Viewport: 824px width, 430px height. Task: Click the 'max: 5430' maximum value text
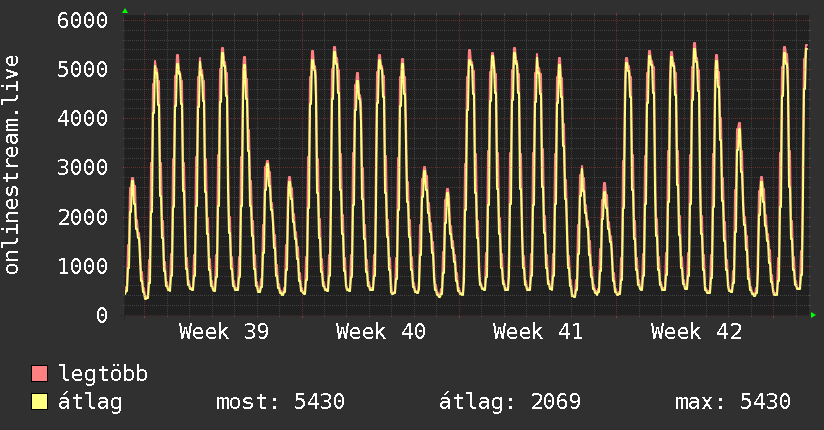tap(733, 403)
